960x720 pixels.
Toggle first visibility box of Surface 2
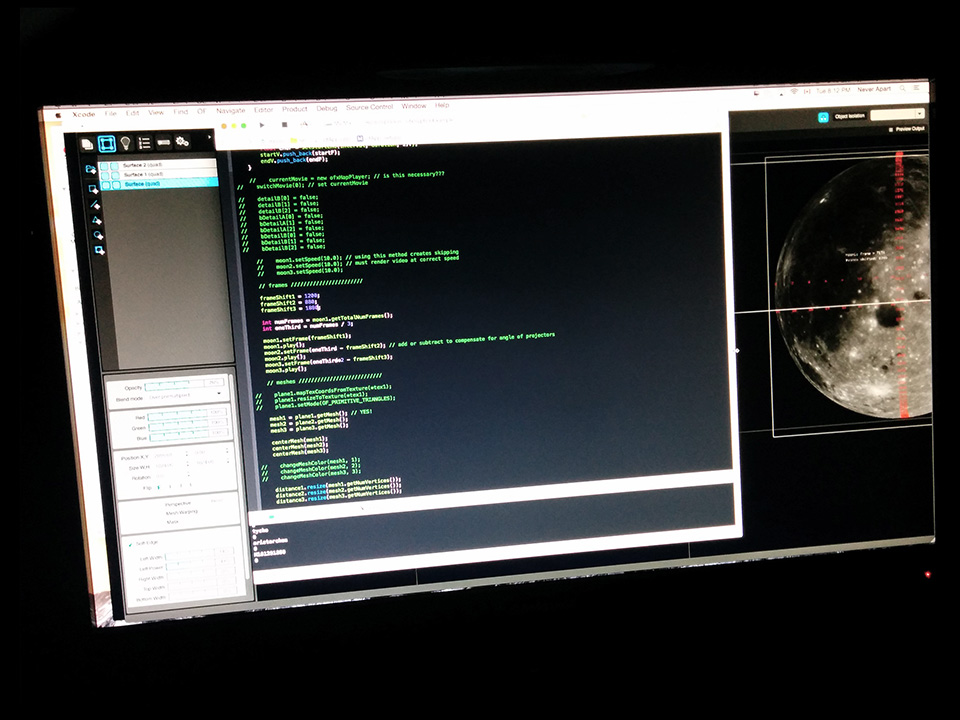click(x=104, y=164)
